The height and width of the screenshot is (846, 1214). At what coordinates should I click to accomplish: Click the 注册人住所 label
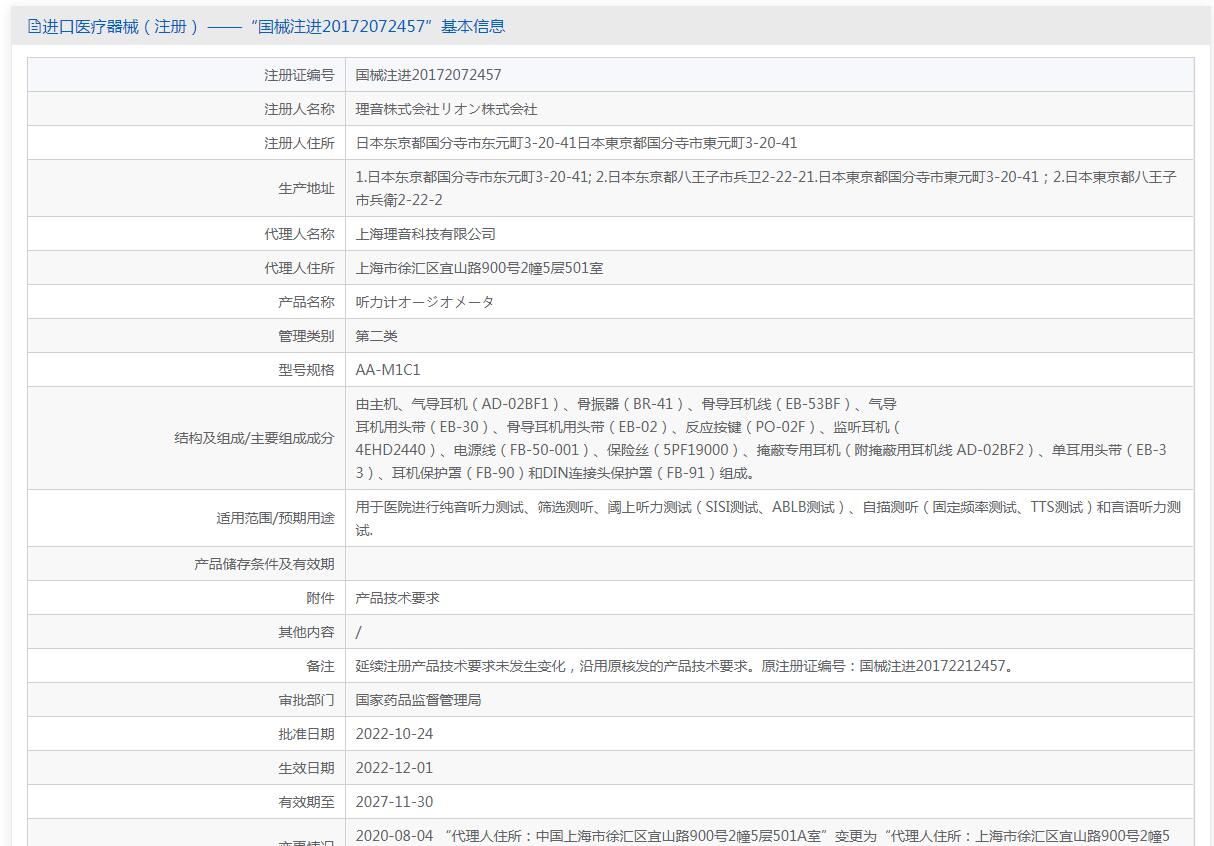299,143
